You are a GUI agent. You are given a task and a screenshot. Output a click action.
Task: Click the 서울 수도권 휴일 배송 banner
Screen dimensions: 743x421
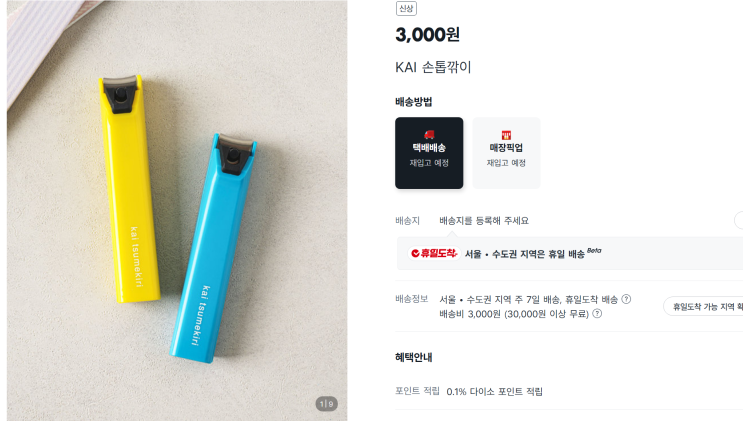pos(570,253)
